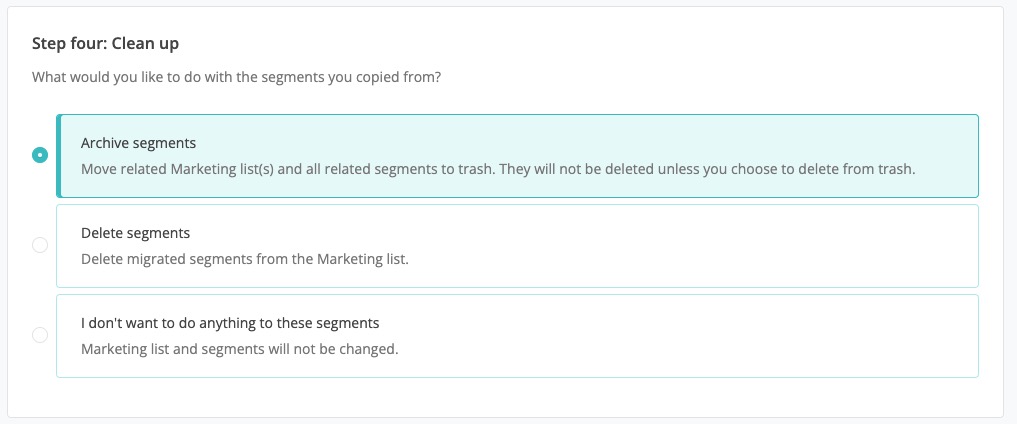Select the Archive segments radio button
Screen dimensions: 1017x424
[x=40, y=156]
